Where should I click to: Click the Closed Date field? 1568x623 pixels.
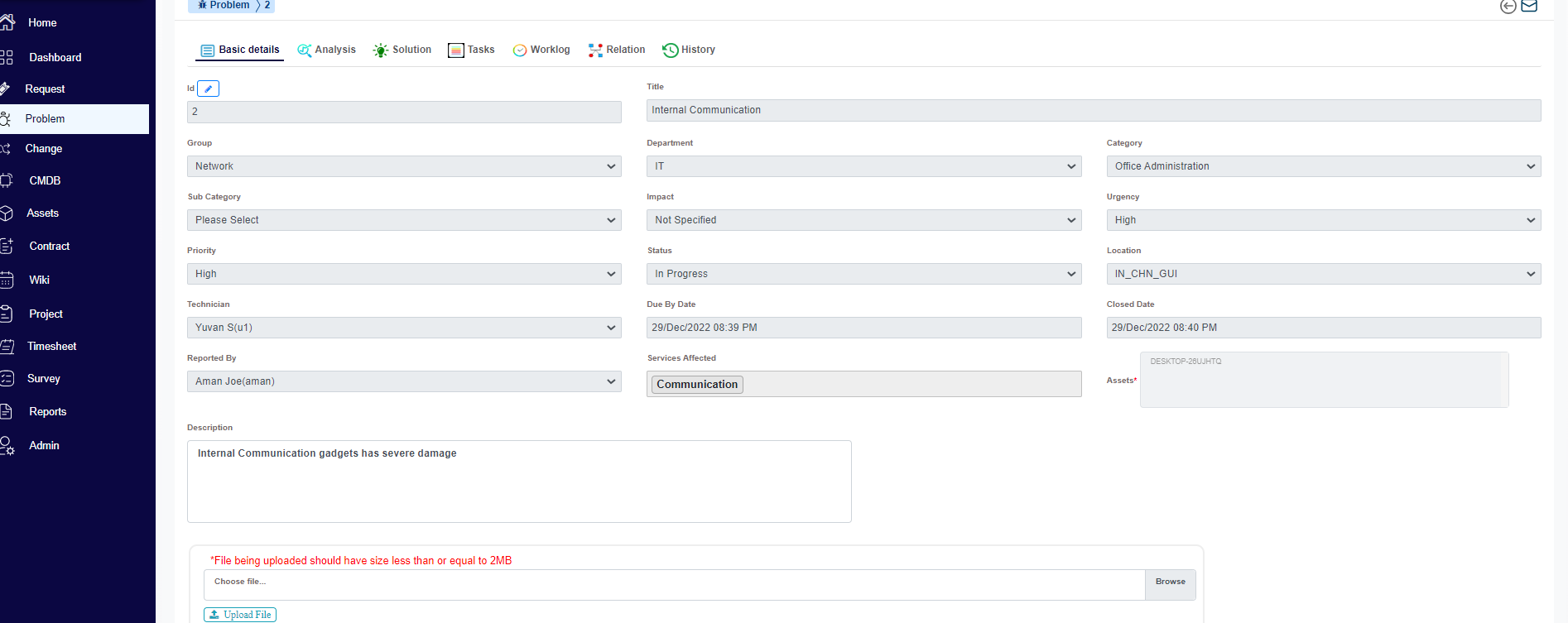point(1324,328)
